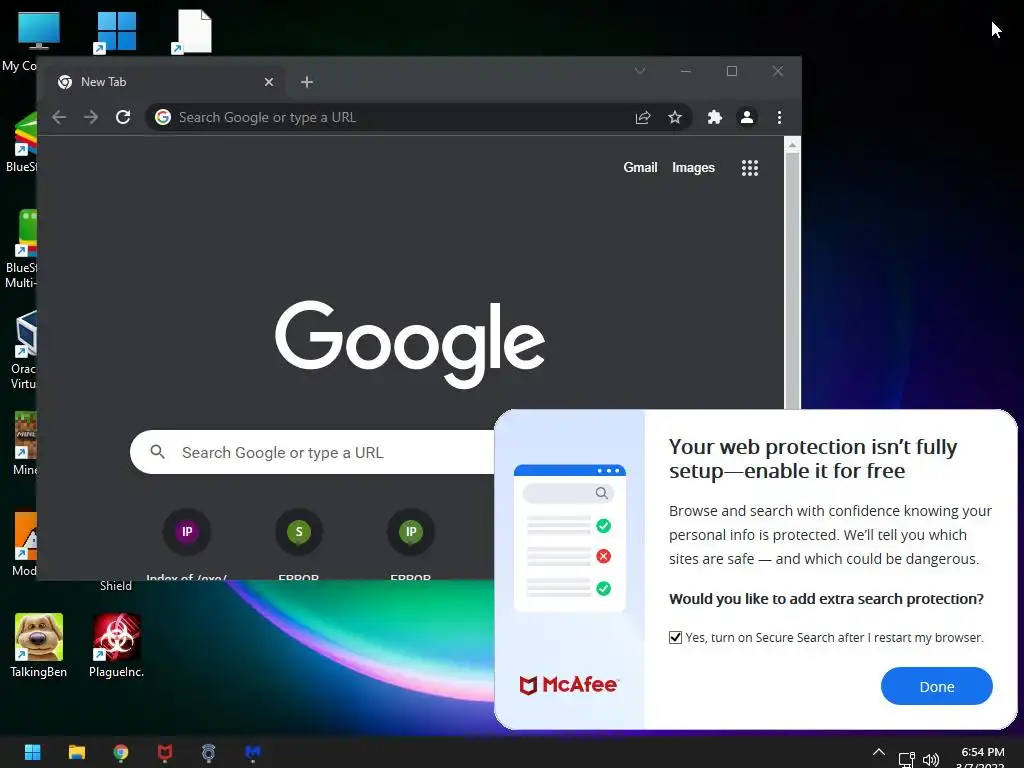Open the taskbar clock showing 6:54 PM
The width and height of the screenshot is (1024, 768).
(982, 758)
